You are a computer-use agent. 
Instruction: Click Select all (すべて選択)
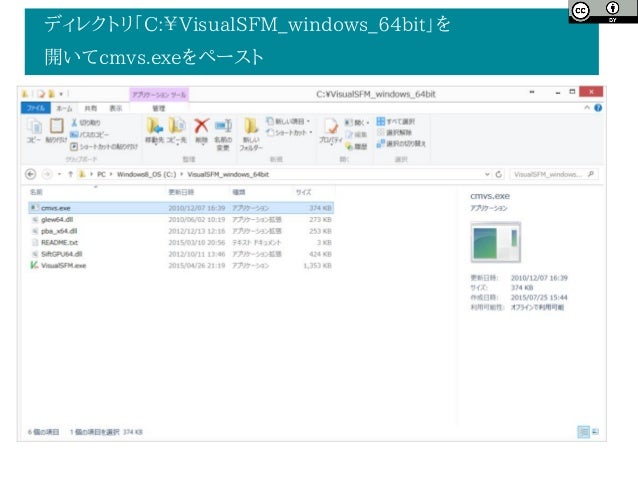(x=395, y=121)
